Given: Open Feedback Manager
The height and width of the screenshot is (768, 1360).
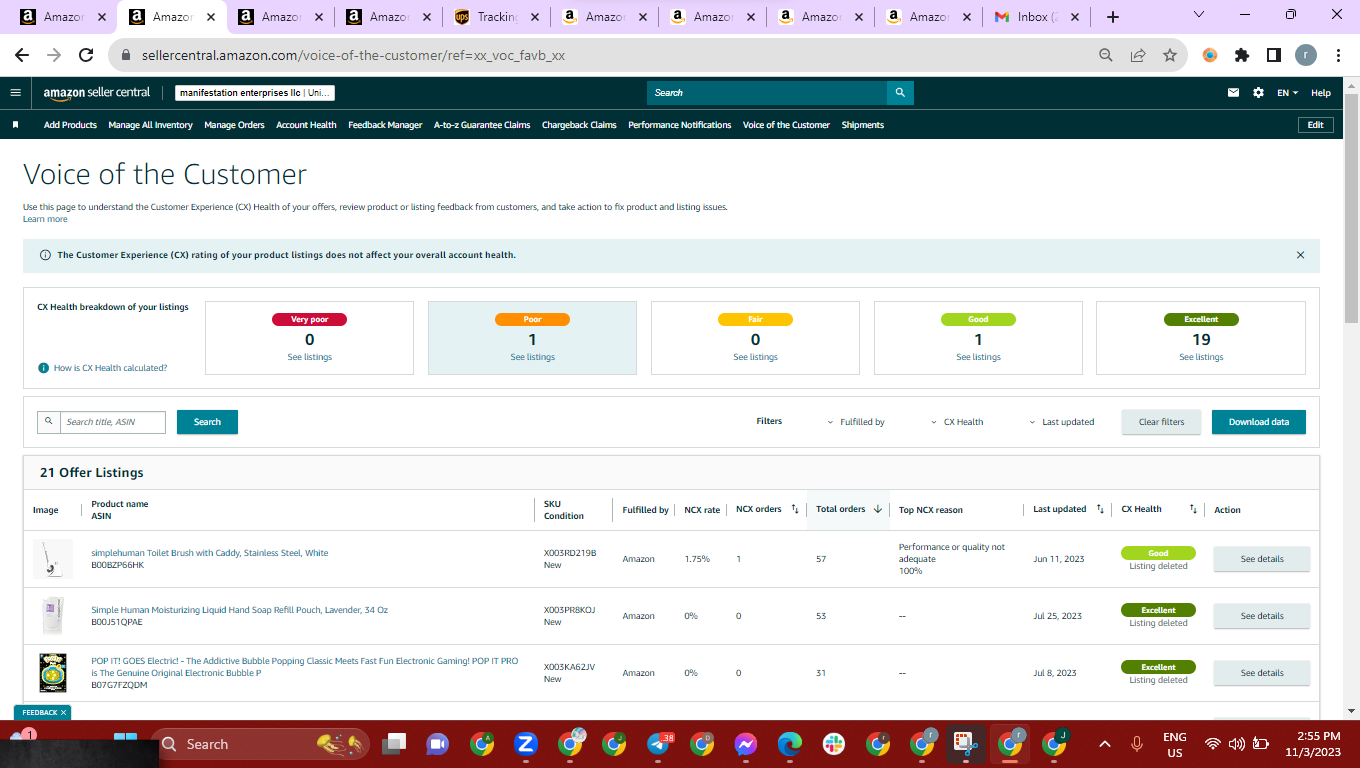Looking at the screenshot, I should pyautogui.click(x=385, y=125).
